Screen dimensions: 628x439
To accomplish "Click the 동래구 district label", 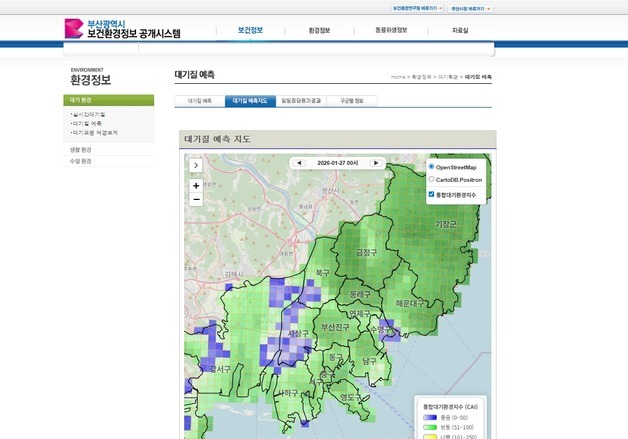I will point(360,294).
